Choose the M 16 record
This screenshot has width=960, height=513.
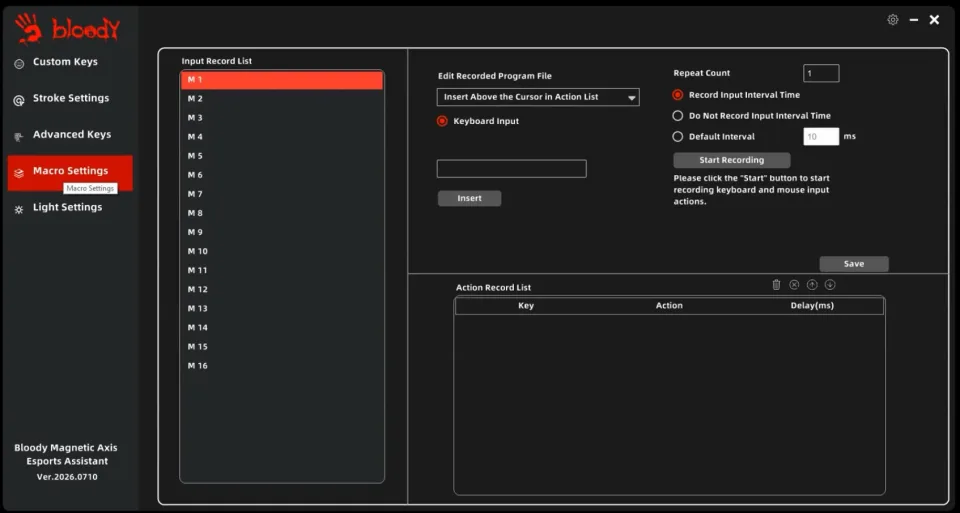[x=282, y=365]
